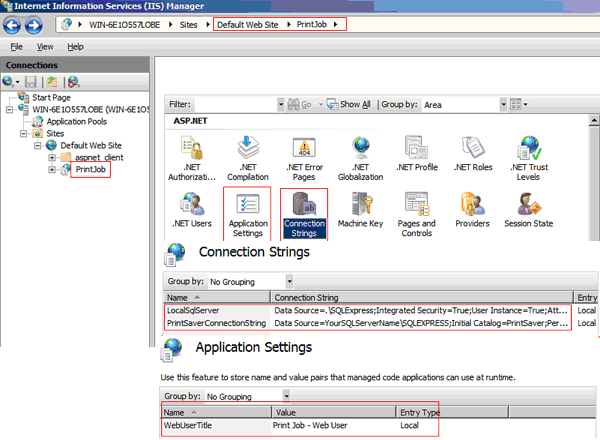Click the Delete Connection icon
This screenshot has width=600, height=440.
click(73, 81)
